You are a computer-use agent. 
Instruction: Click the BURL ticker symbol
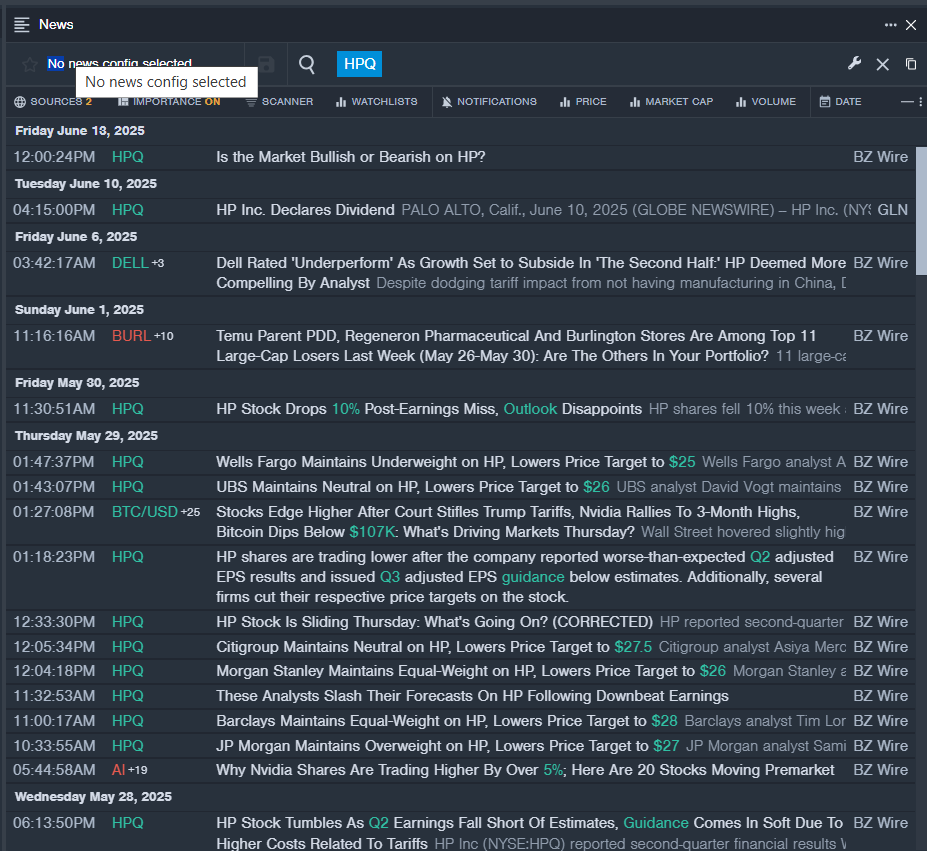click(x=131, y=336)
